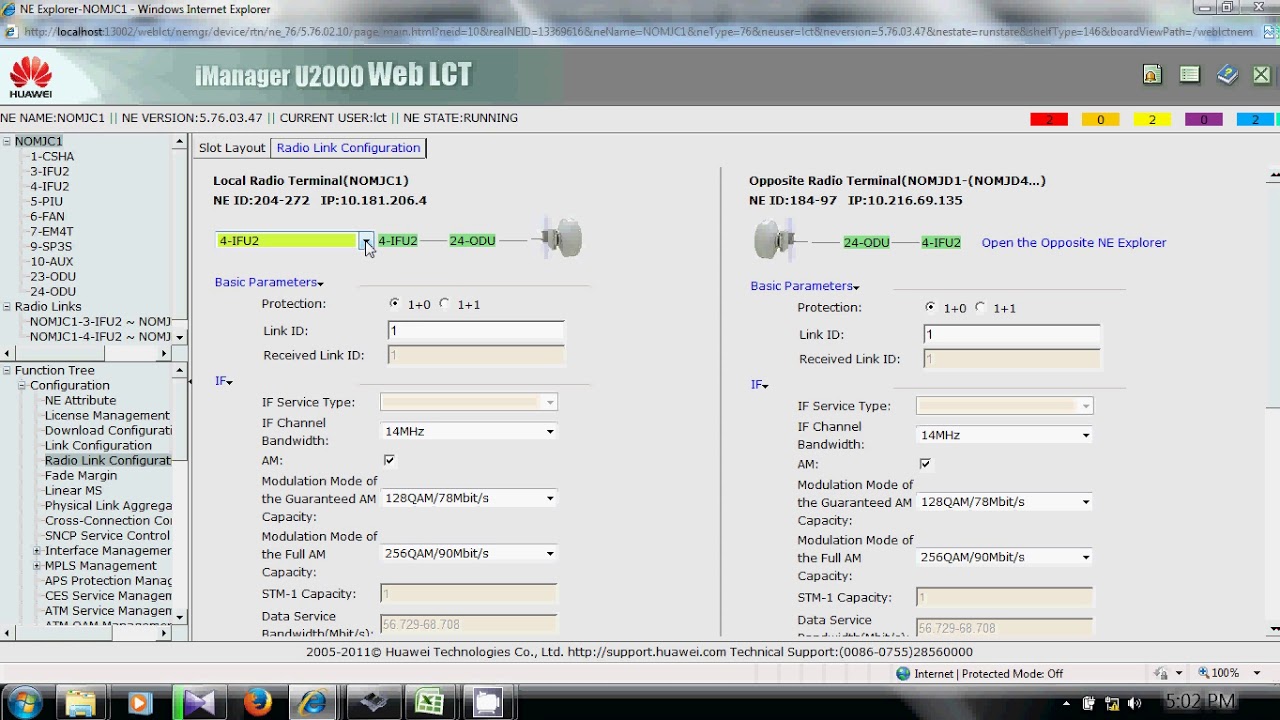Open the Opposite NE Explorer link

pos(1074,243)
